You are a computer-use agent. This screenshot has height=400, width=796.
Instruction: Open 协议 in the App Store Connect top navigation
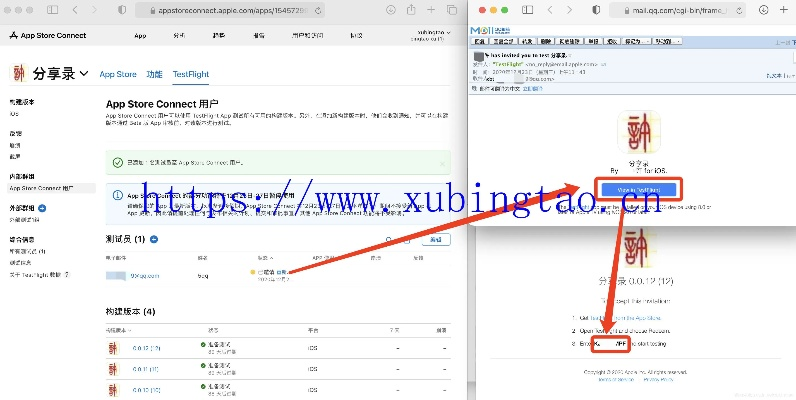(356, 36)
